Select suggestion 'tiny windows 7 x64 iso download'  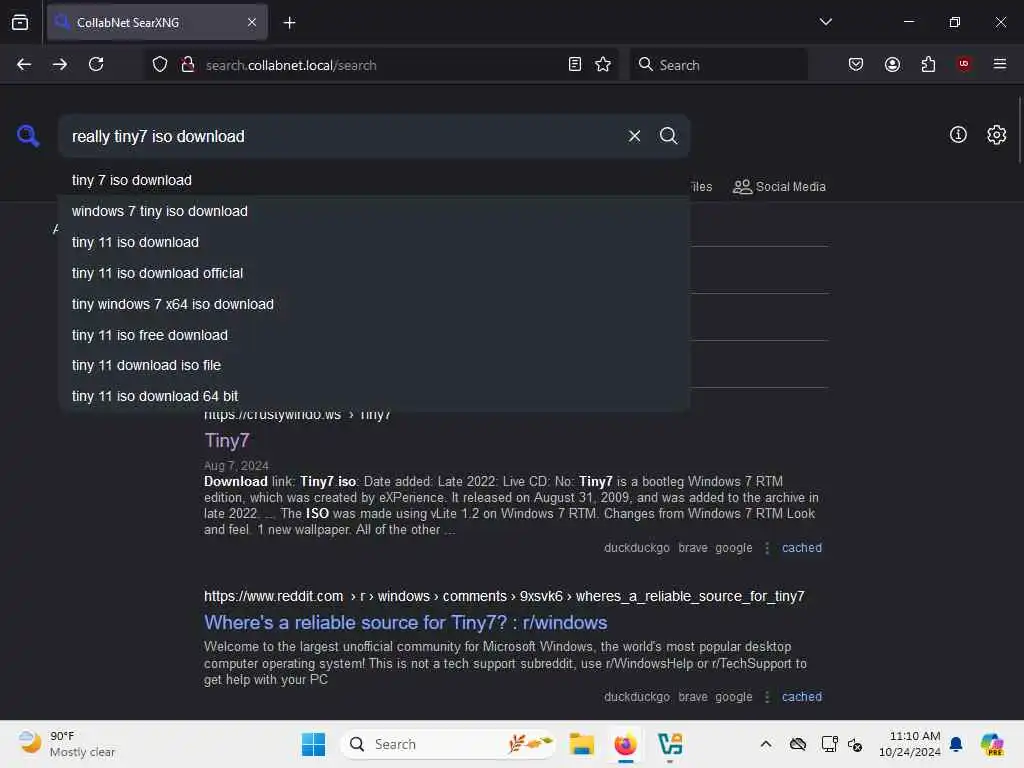tap(374, 304)
